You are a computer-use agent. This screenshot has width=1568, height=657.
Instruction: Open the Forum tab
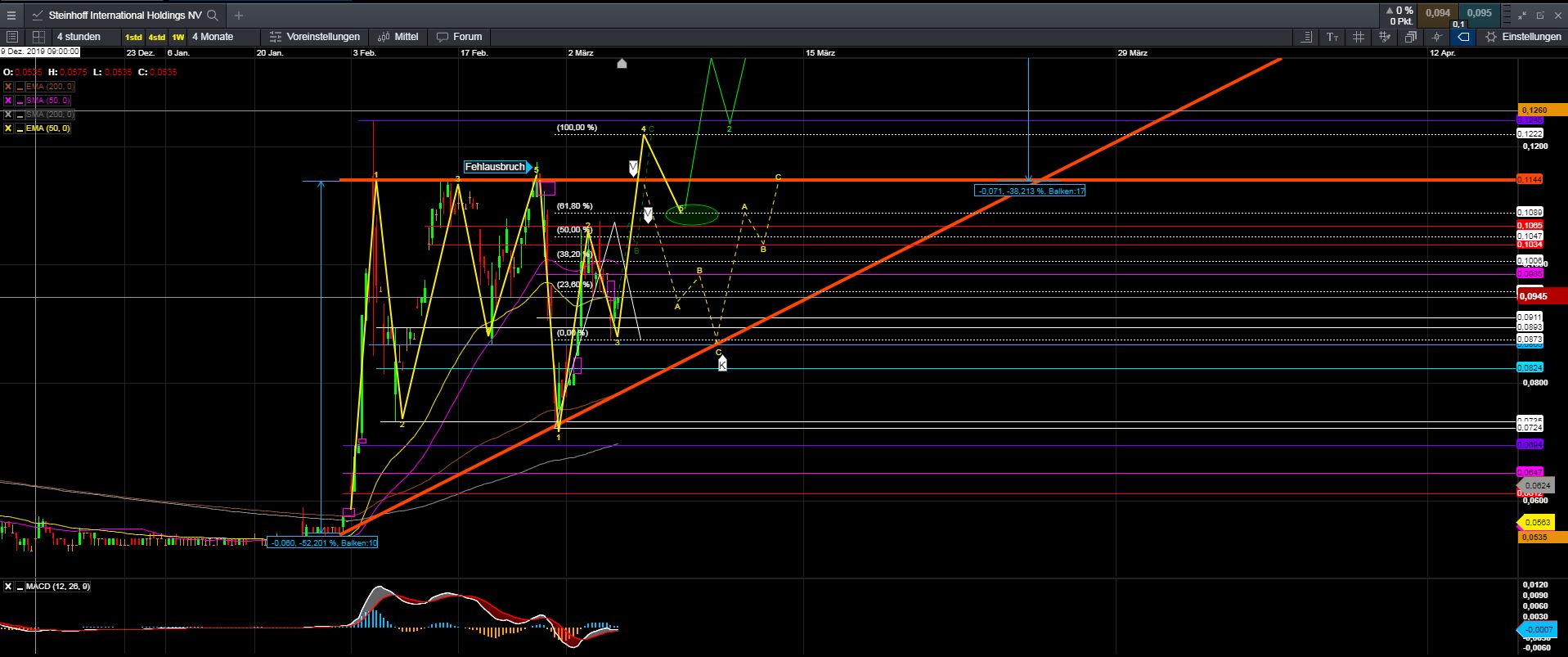pyautogui.click(x=459, y=37)
